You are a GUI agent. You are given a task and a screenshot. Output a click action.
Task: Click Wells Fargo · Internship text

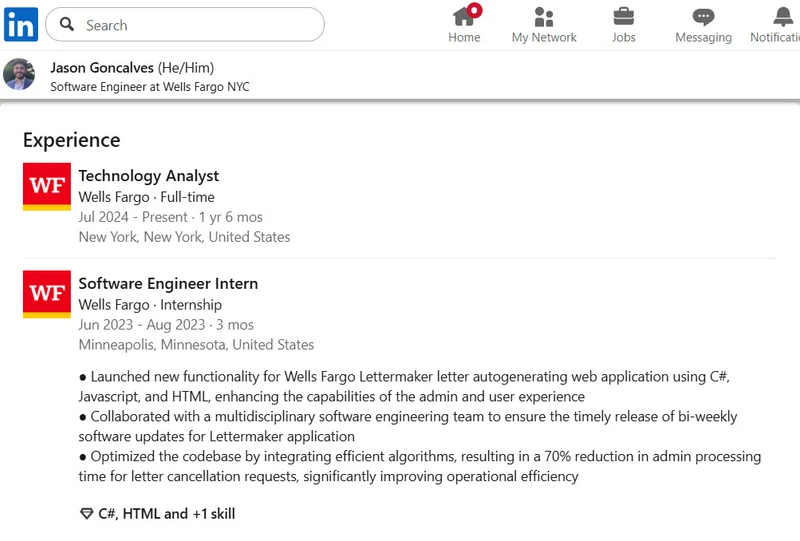click(150, 305)
